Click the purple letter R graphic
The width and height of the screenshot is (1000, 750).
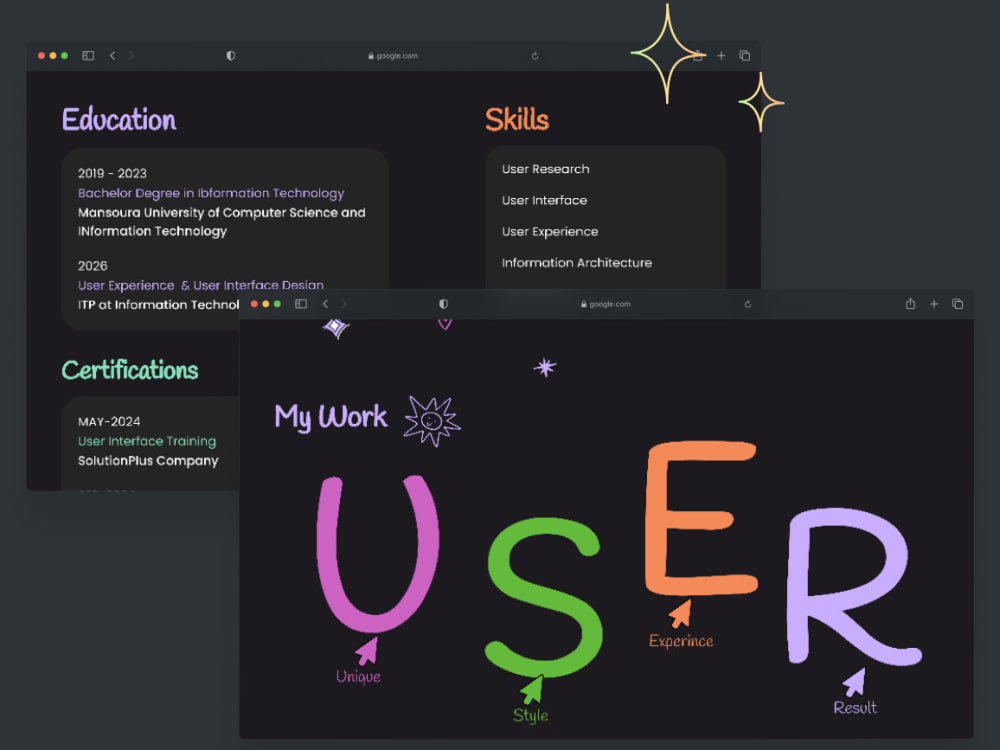coord(853,587)
